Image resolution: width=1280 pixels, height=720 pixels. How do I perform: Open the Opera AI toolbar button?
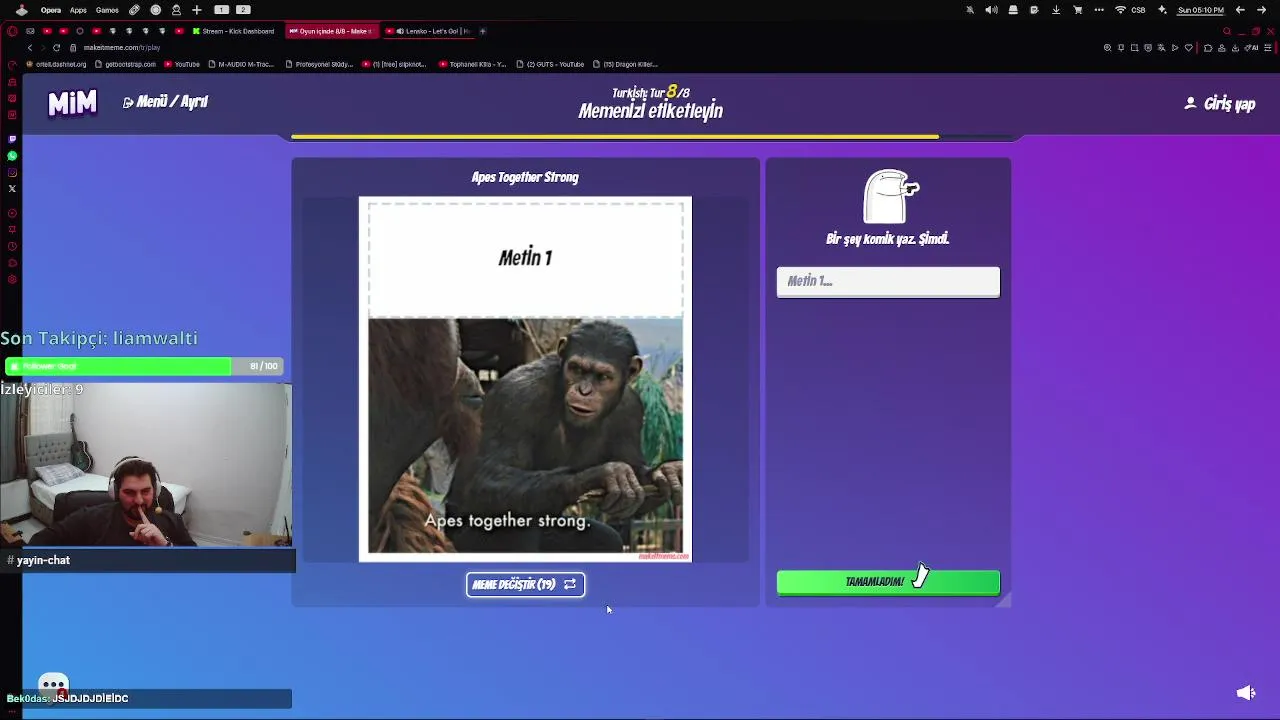[1252, 48]
